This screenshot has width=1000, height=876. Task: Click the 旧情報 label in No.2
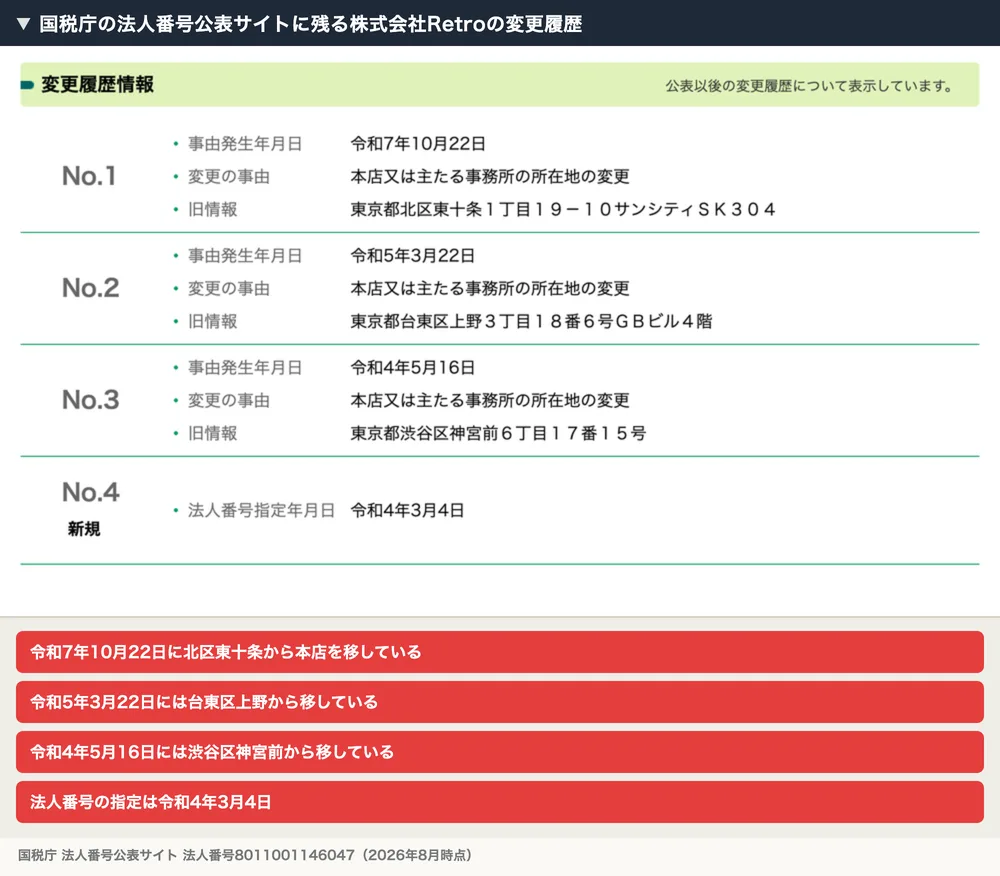(x=212, y=321)
